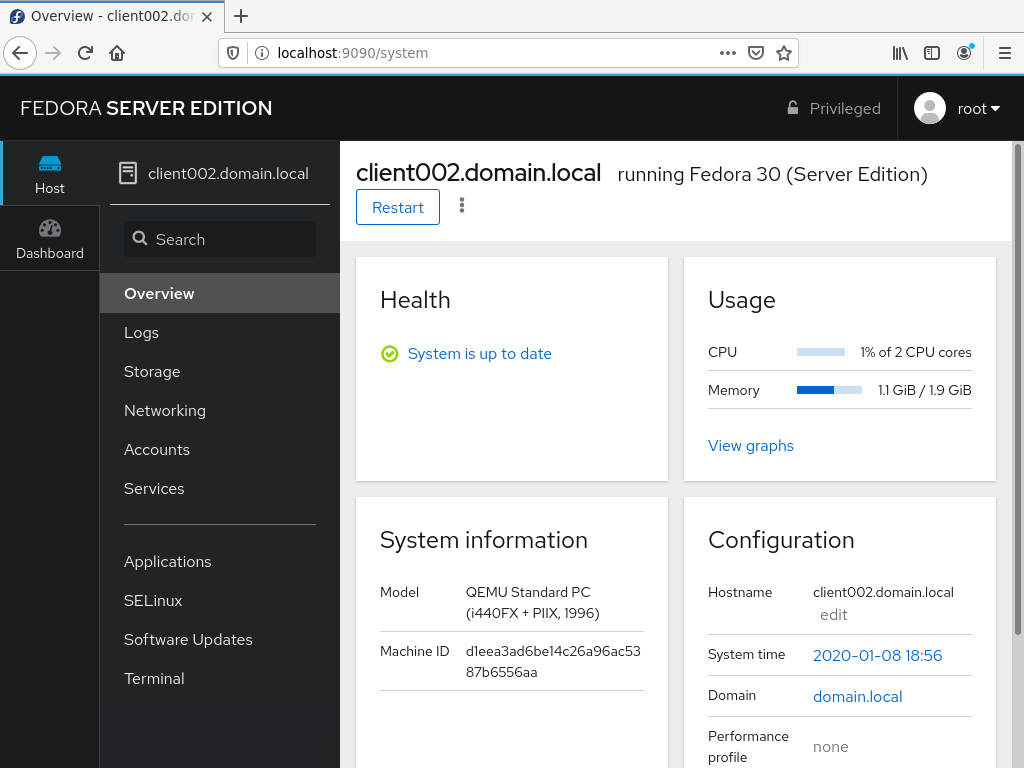Change the system time 2020-01-08 18:56

(877, 656)
